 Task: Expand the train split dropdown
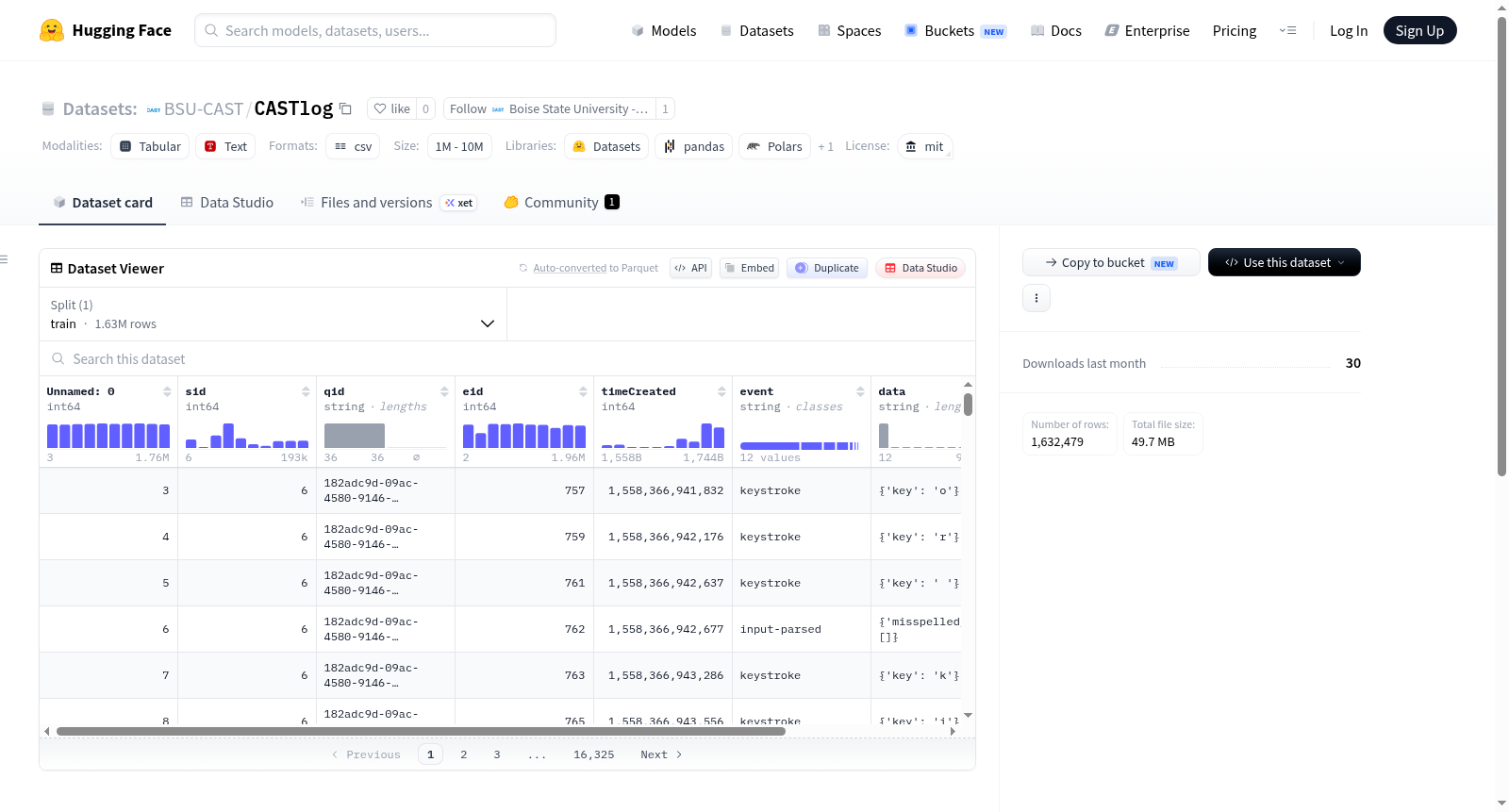click(x=273, y=314)
